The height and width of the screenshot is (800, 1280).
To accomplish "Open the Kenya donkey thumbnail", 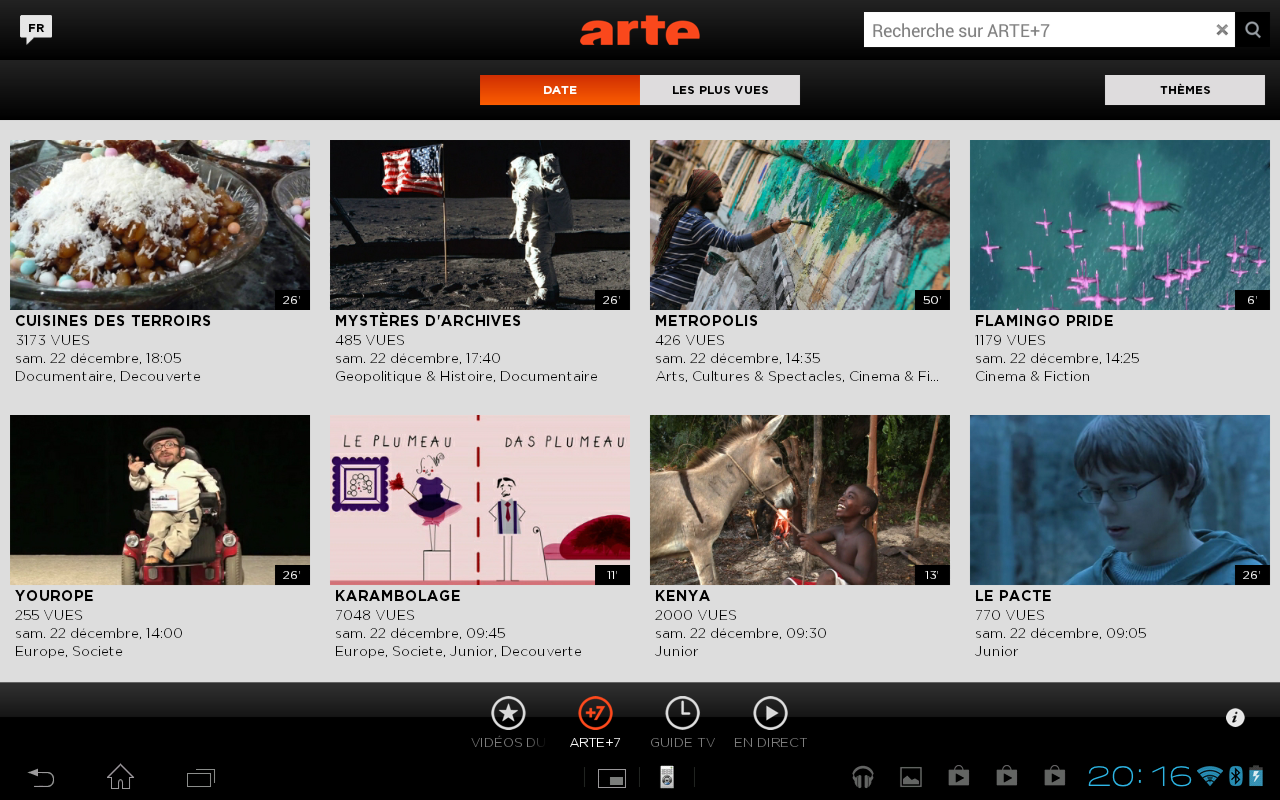I will coord(800,500).
